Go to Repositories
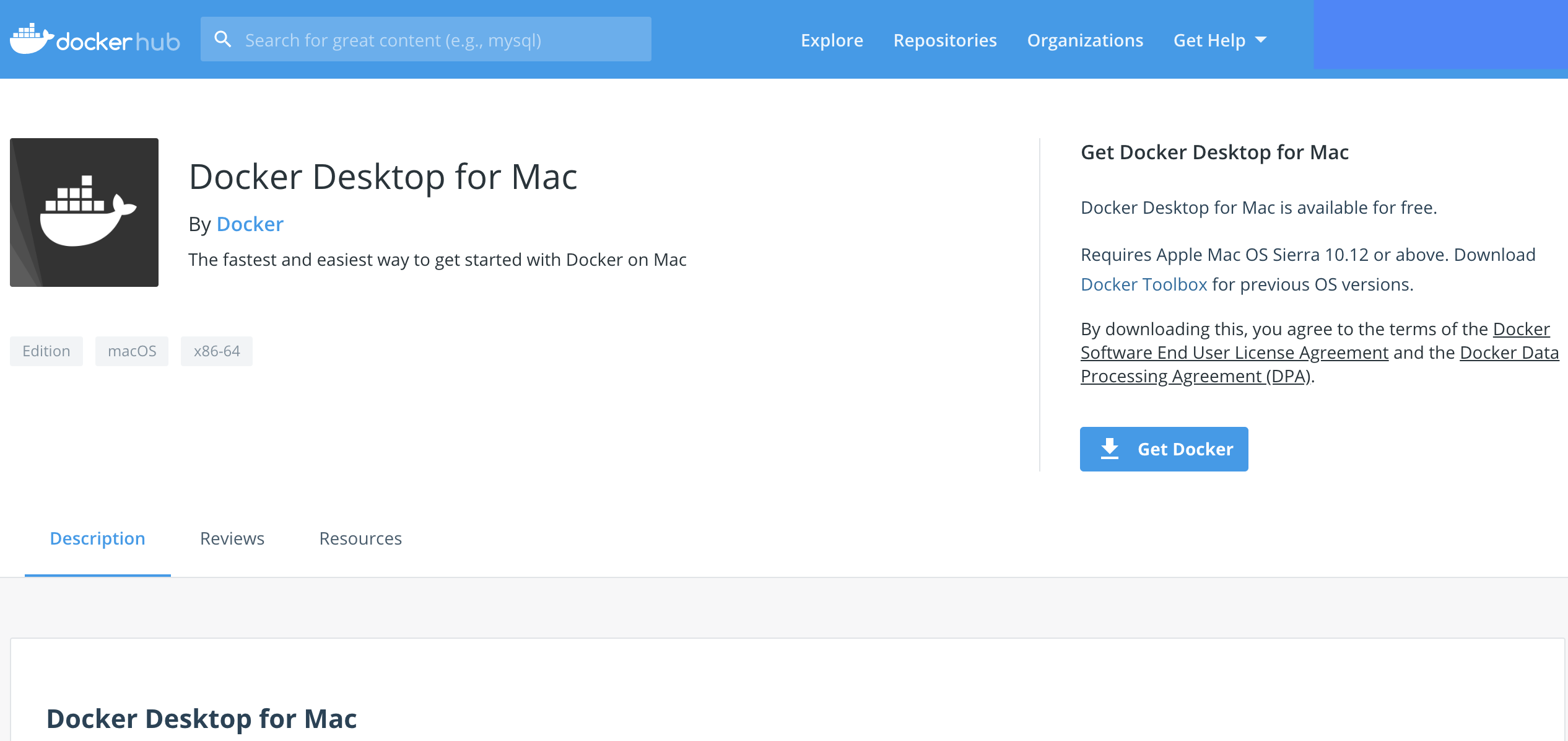Image resolution: width=1568 pixels, height=741 pixels. [x=945, y=40]
